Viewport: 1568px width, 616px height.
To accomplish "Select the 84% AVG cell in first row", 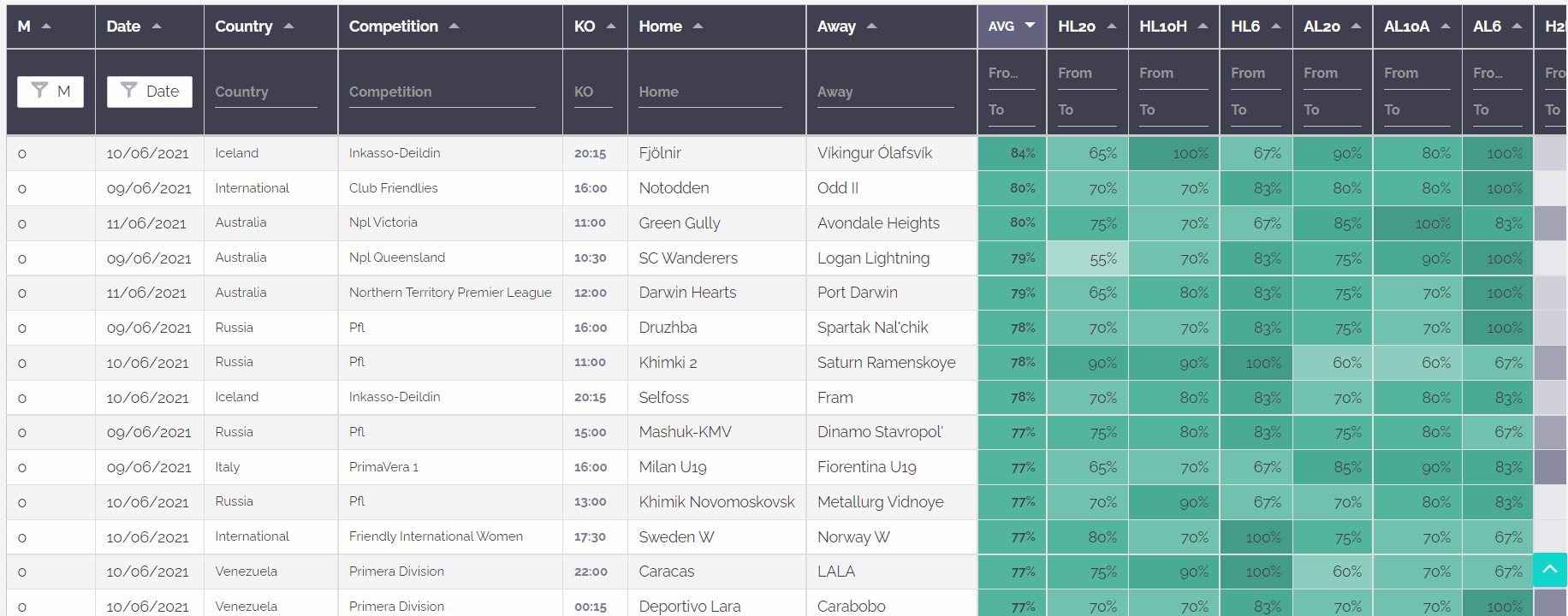I will pyautogui.click(x=1011, y=152).
